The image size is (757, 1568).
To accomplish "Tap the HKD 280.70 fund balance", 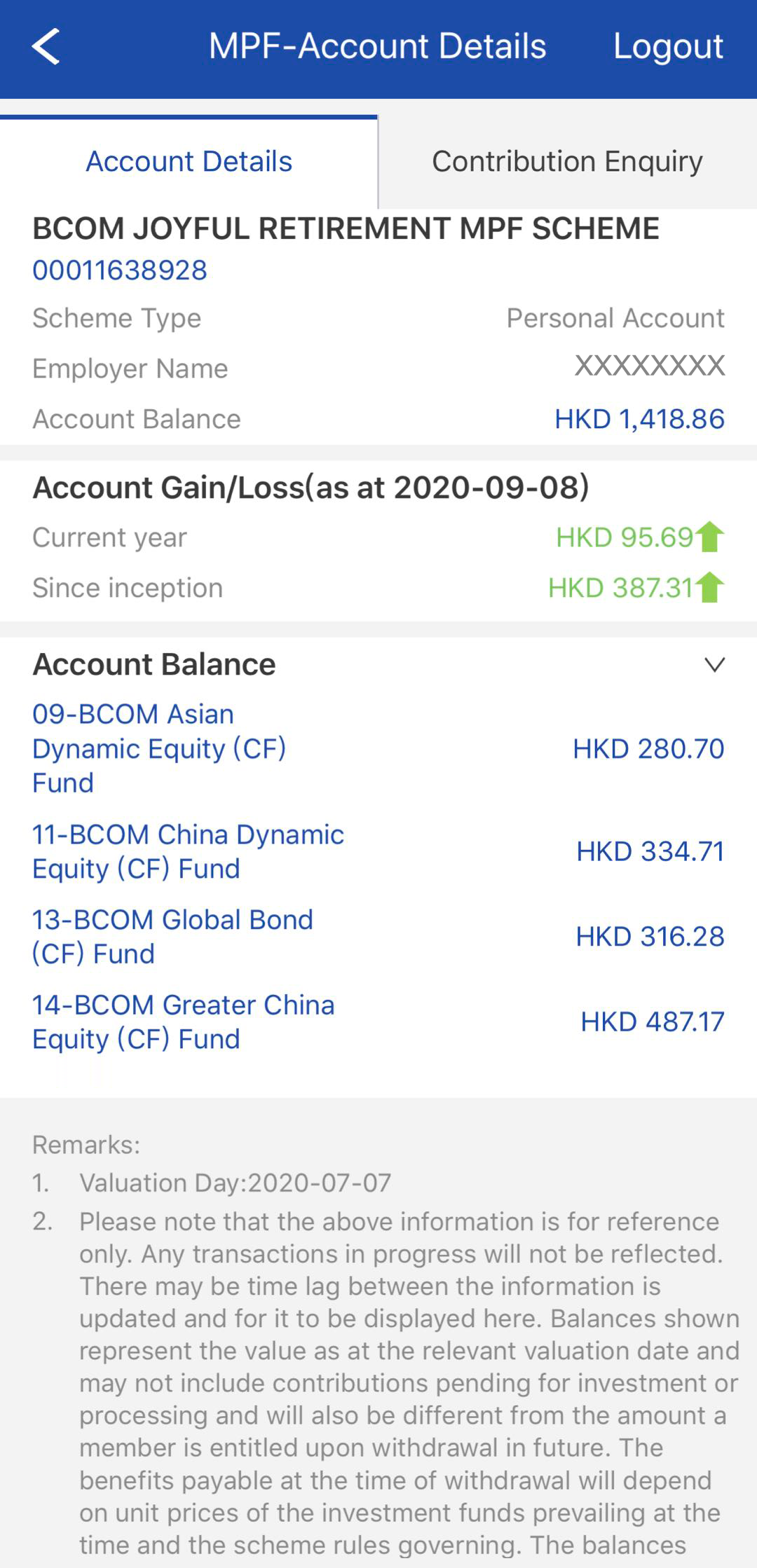I will tap(648, 749).
